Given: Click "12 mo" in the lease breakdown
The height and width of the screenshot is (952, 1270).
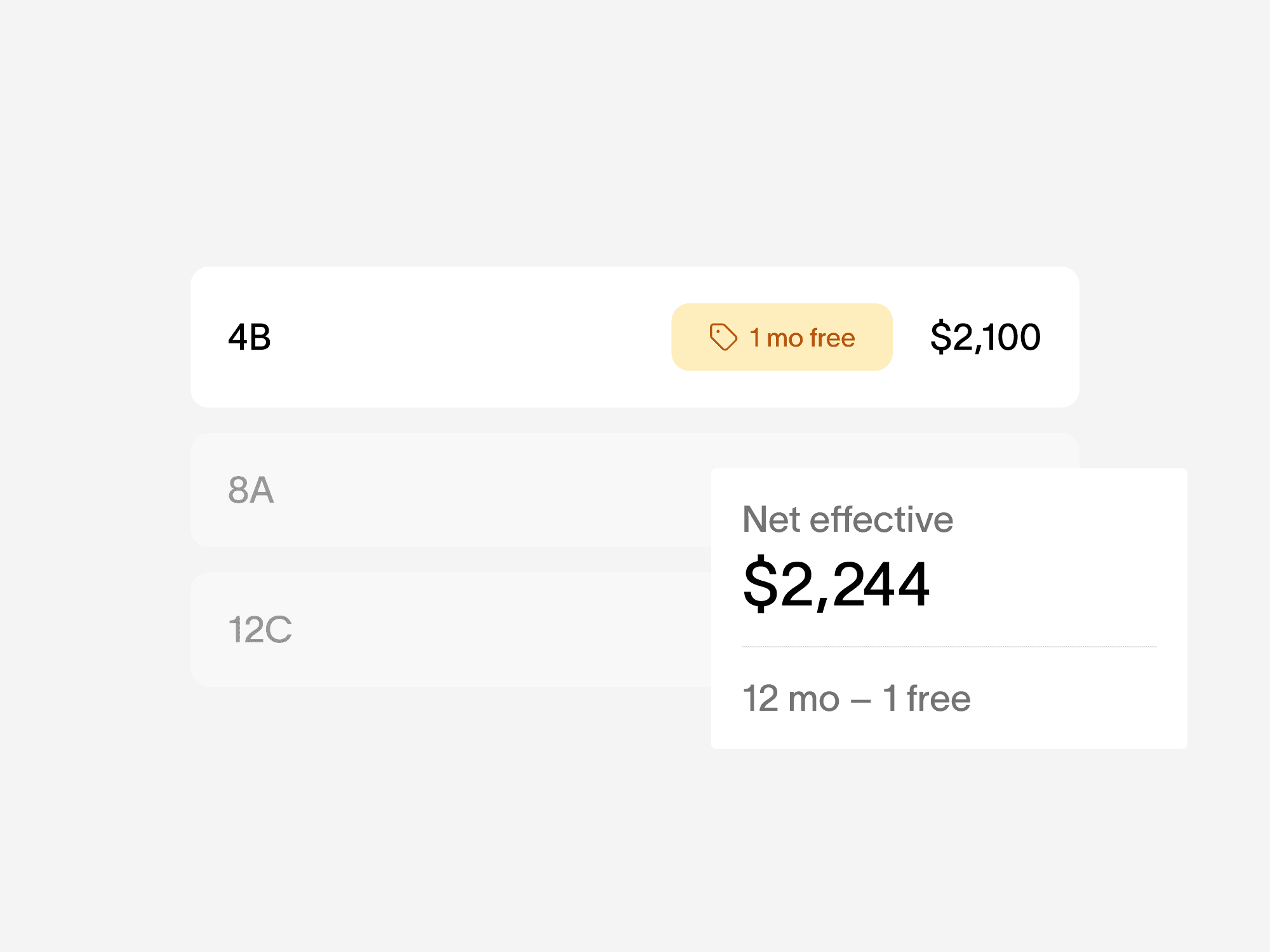Looking at the screenshot, I should point(791,698).
